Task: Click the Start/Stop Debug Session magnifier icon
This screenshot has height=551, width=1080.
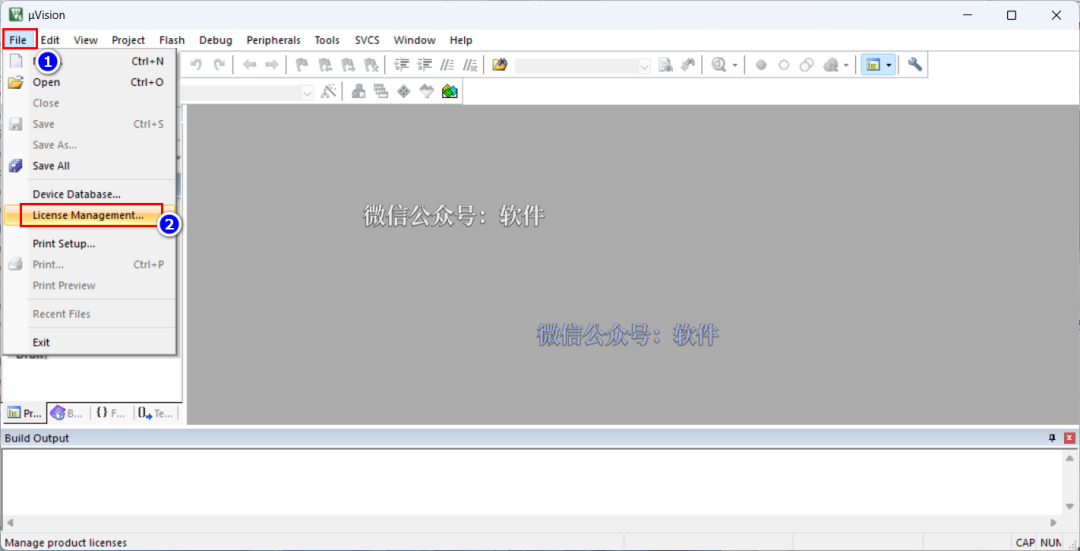Action: click(719, 65)
